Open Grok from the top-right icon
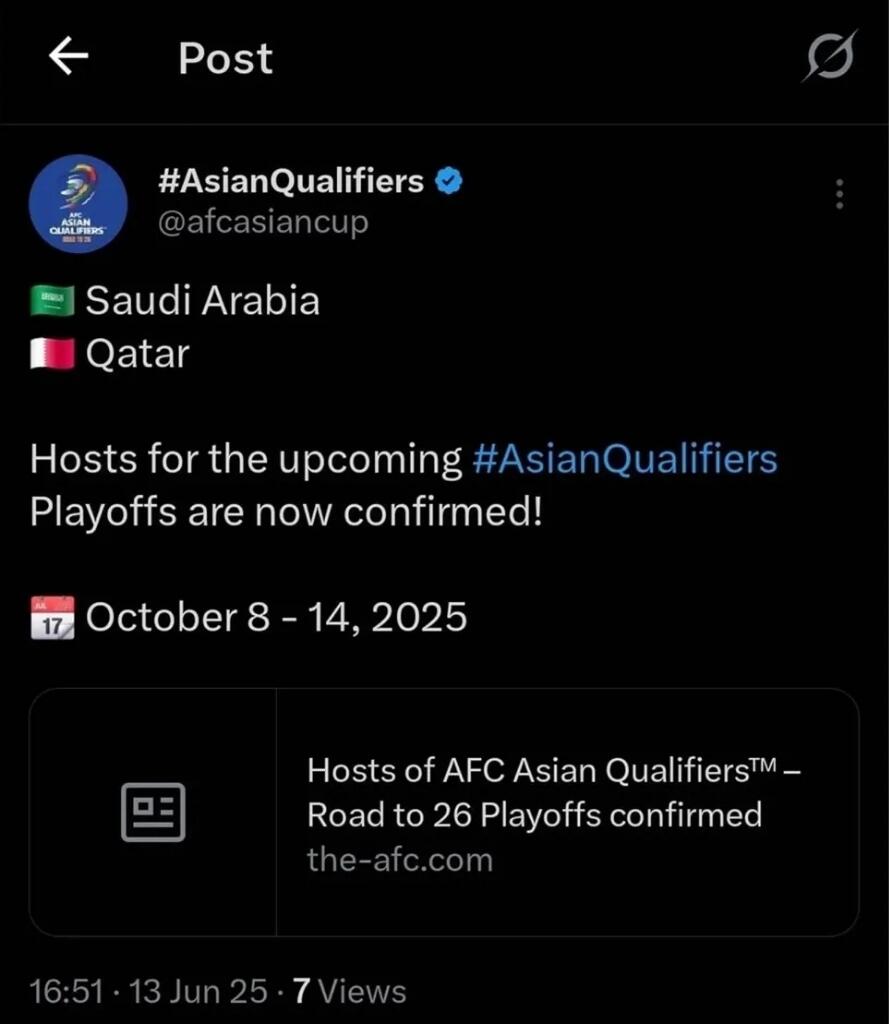This screenshot has height=1024, width=889. [x=829, y=57]
